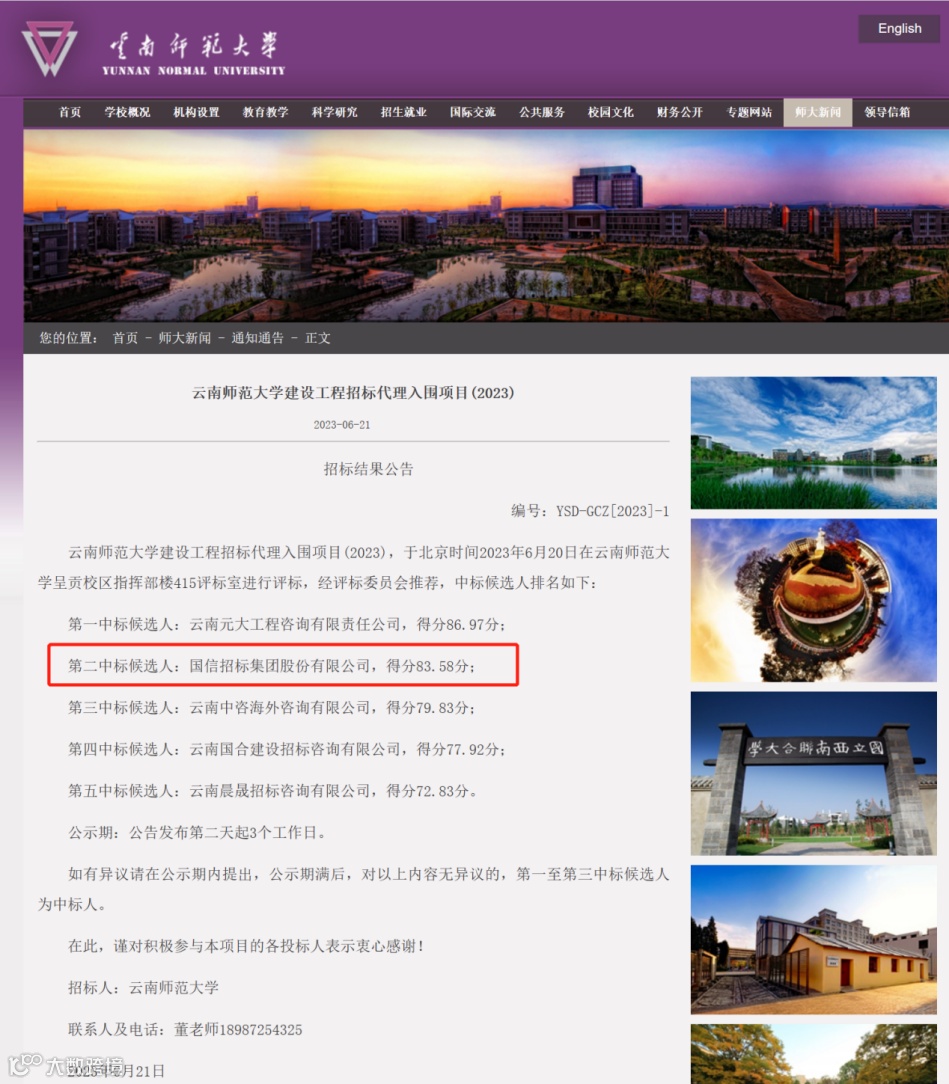Screen dimensions: 949x1084
Task: Switch the site language to English
Action: coord(899,28)
